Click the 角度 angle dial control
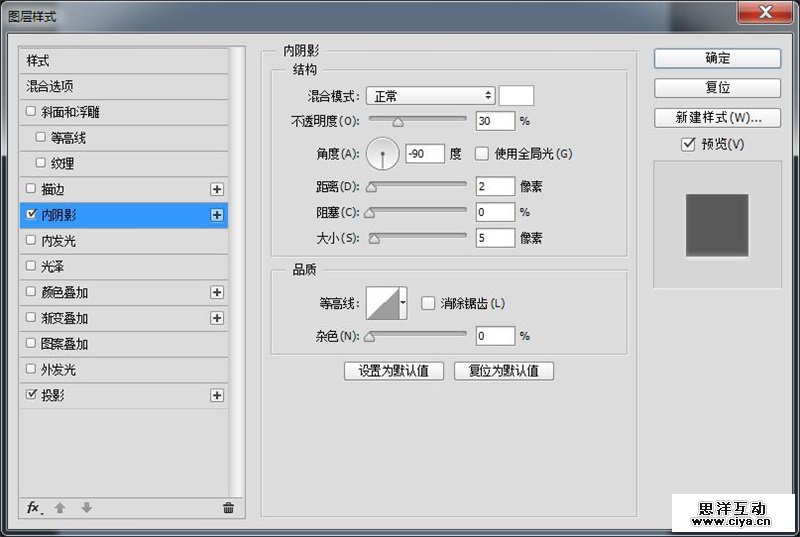This screenshot has height=537, width=800. tap(382, 154)
